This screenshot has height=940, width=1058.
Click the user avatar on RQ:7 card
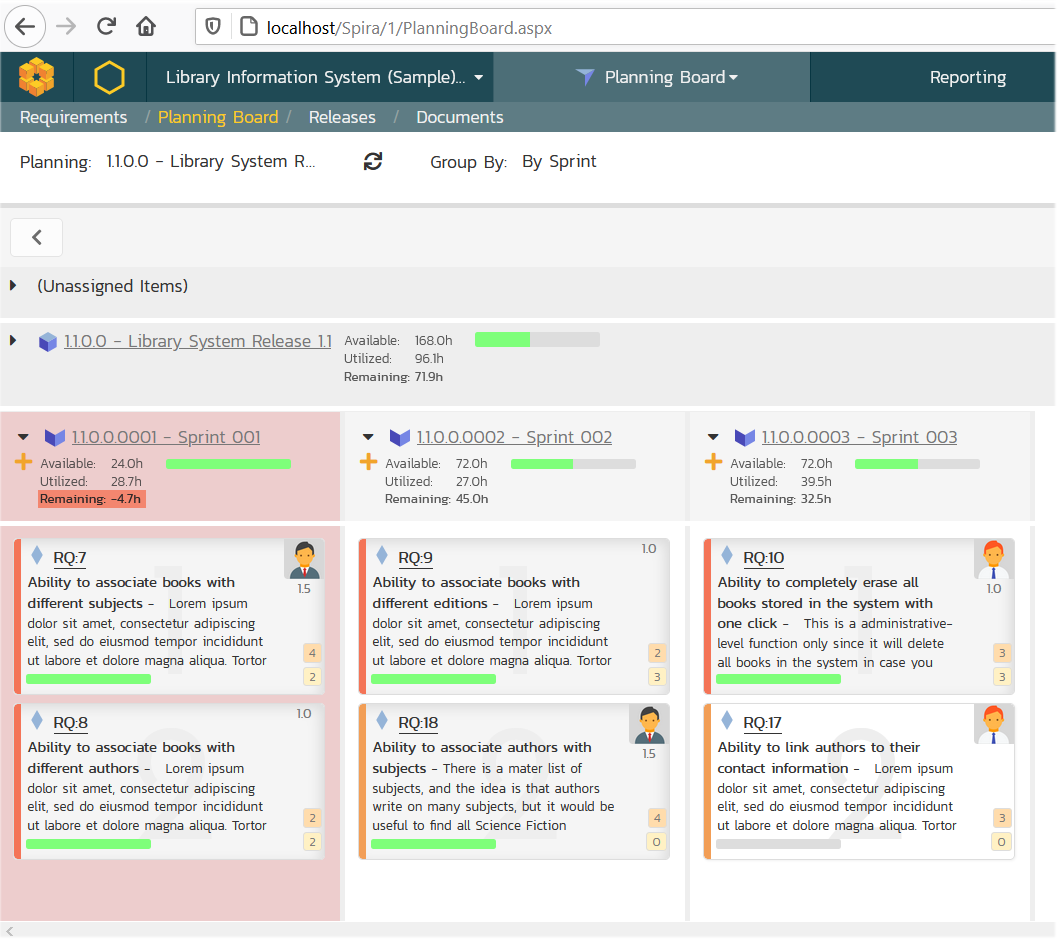(x=304, y=560)
